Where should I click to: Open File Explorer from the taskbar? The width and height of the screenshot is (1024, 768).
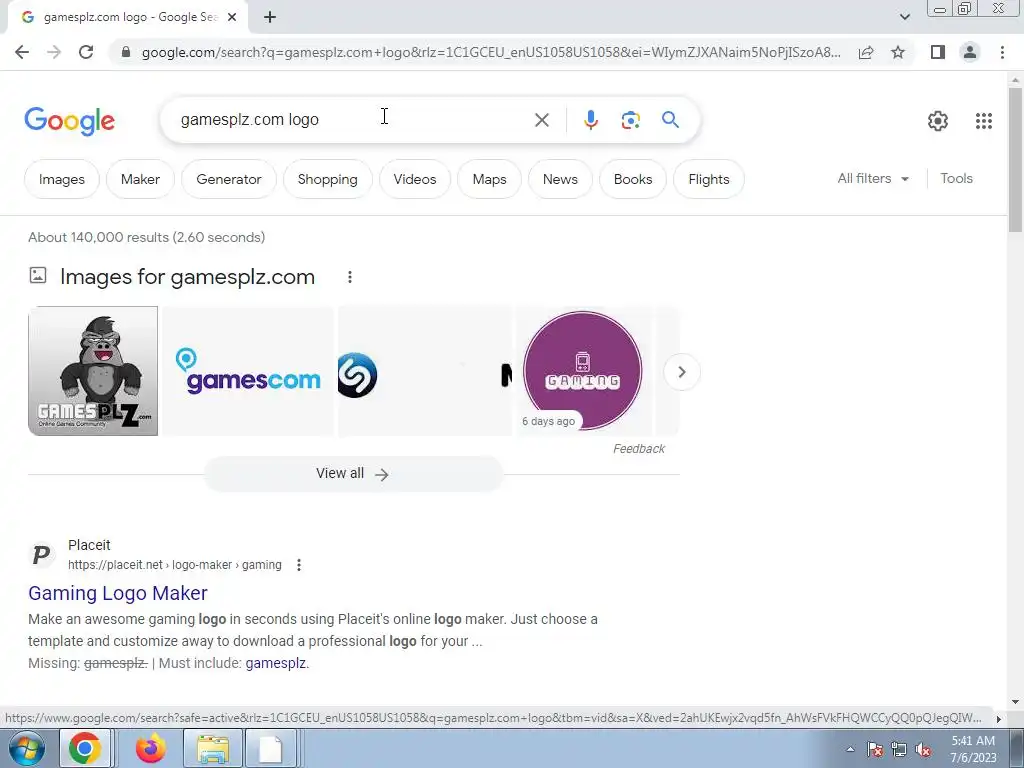[x=214, y=748]
